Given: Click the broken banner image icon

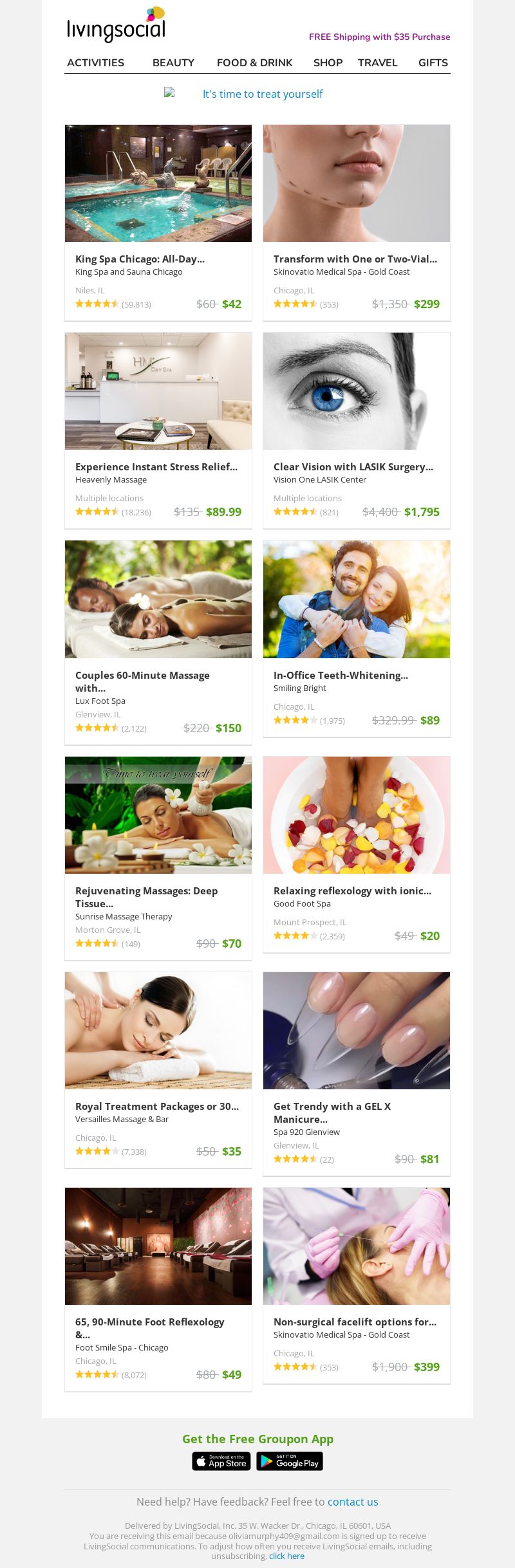Looking at the screenshot, I should [169, 92].
